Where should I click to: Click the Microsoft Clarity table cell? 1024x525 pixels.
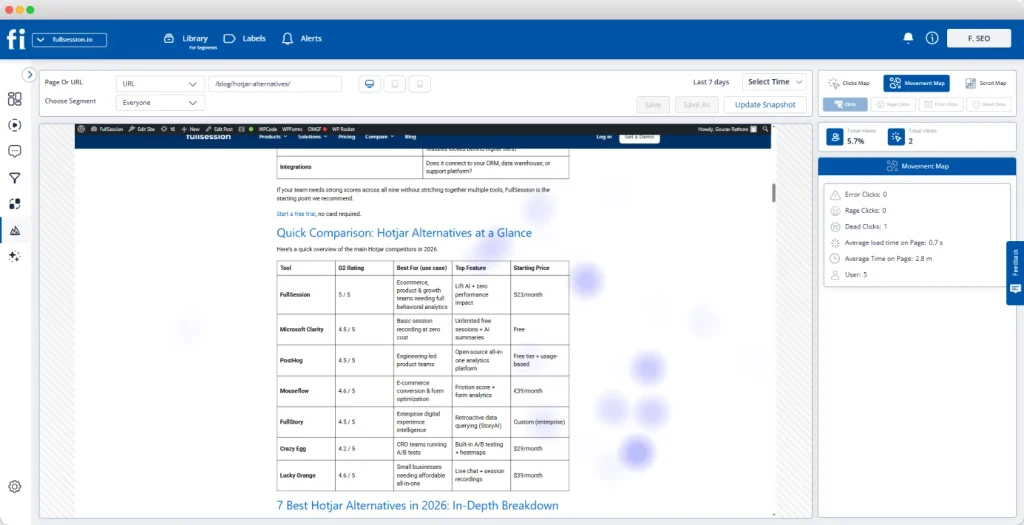point(306,329)
